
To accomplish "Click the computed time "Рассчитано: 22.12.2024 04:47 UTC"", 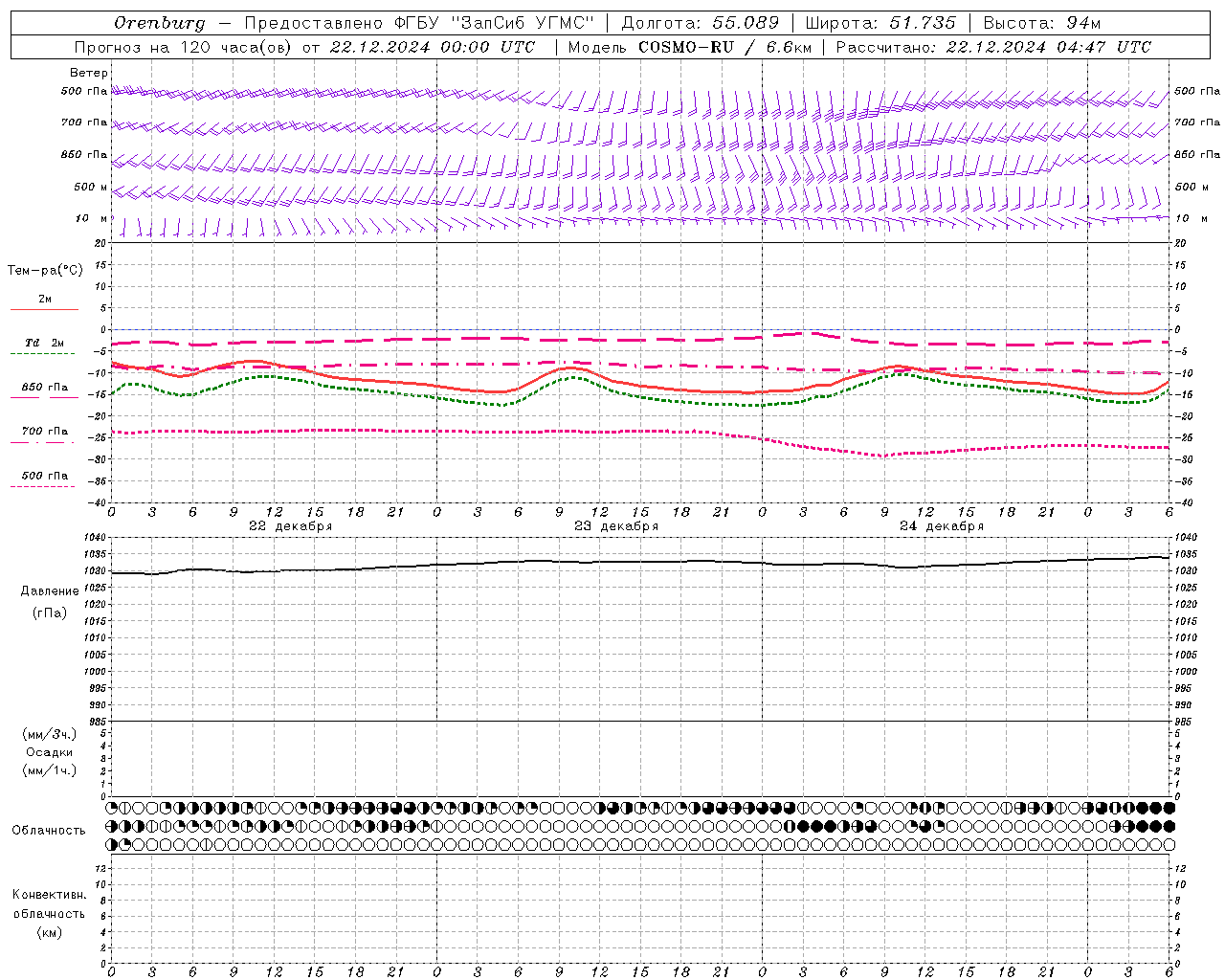I will coord(993,47).
